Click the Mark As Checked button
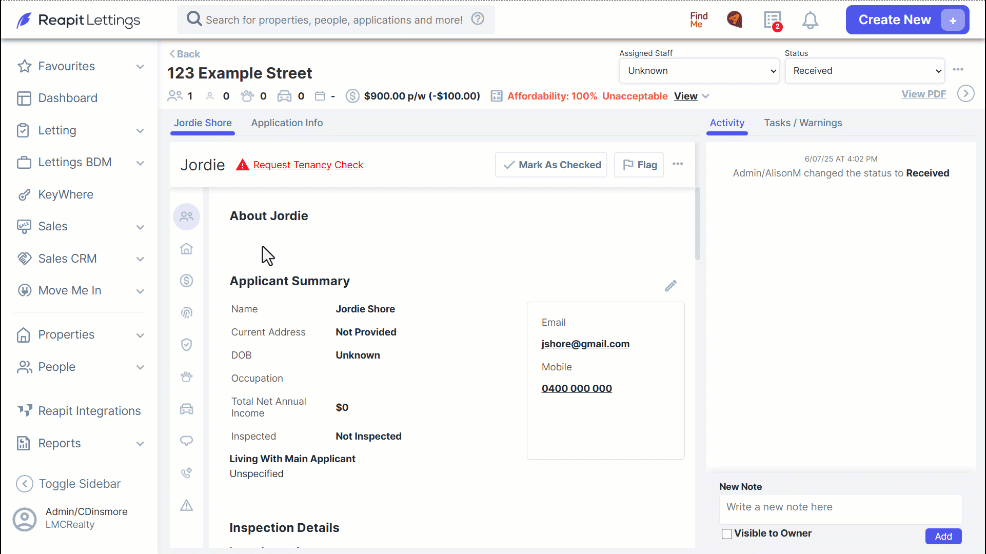 pos(551,165)
